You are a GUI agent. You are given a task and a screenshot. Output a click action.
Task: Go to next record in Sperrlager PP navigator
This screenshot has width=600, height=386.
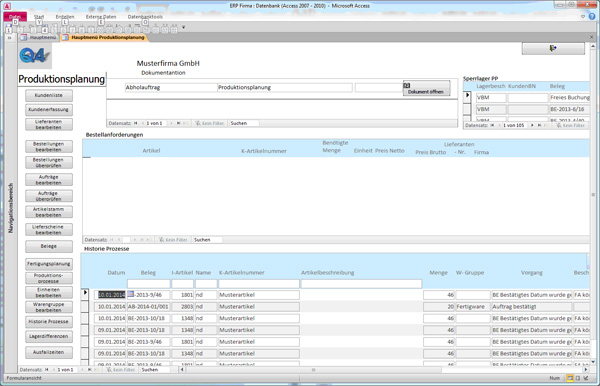532,125
